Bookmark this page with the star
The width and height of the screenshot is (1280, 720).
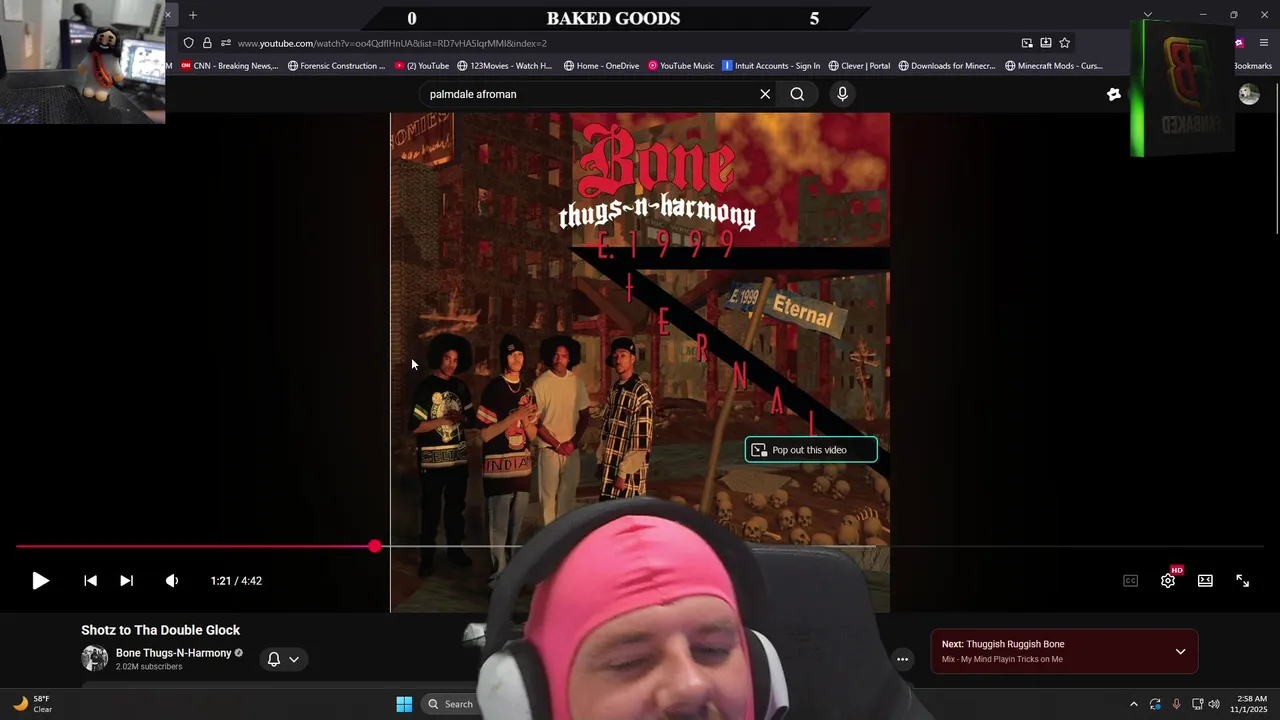[x=1064, y=43]
